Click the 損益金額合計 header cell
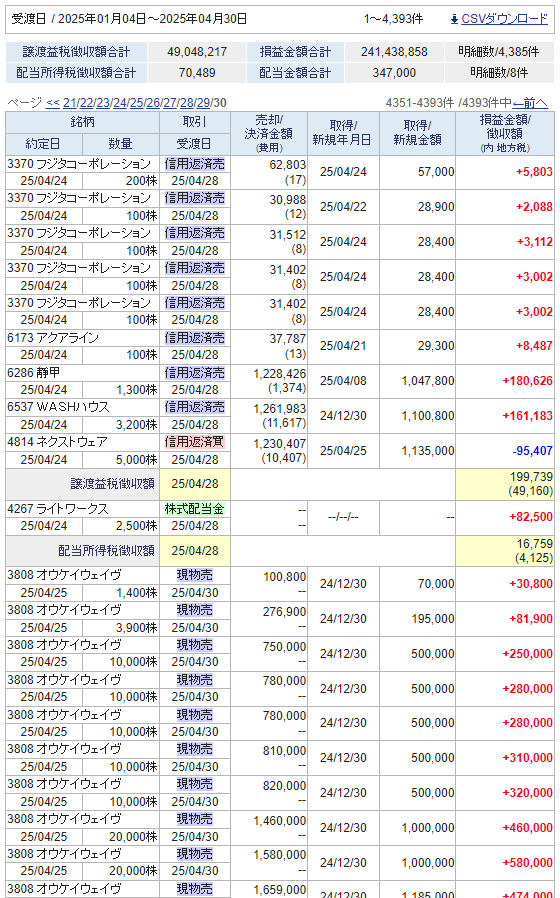 [x=295, y=52]
